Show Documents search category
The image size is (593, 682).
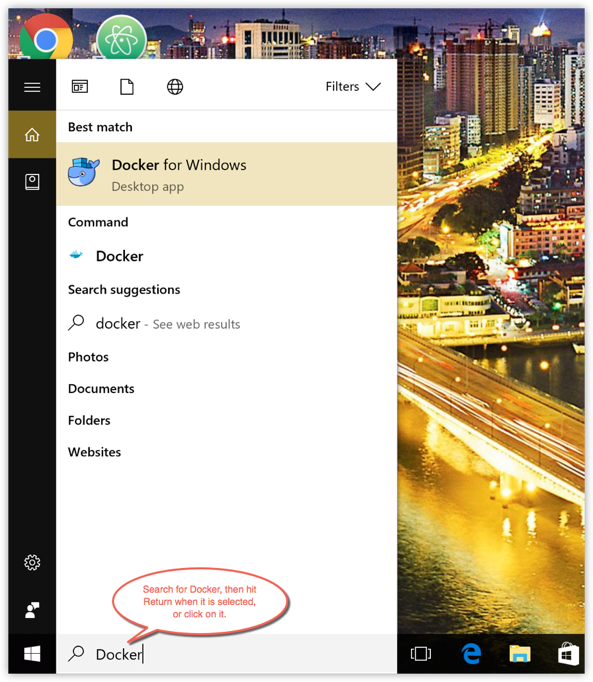tap(101, 389)
